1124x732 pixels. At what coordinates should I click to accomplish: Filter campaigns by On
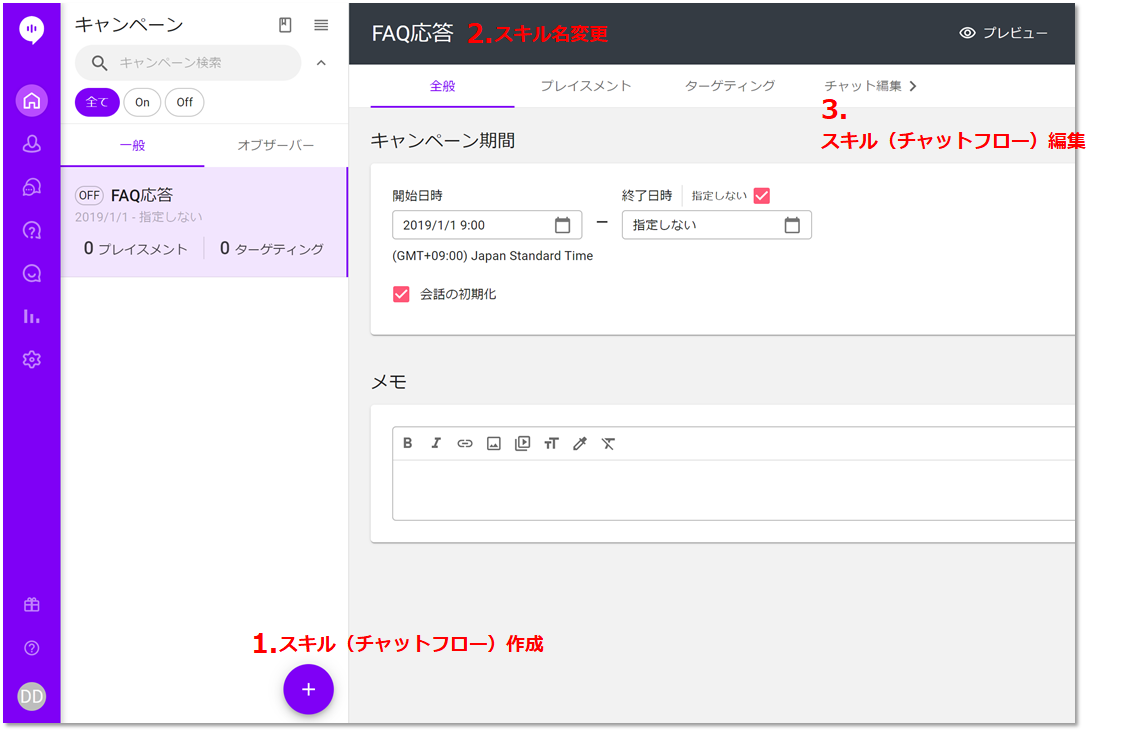142,103
